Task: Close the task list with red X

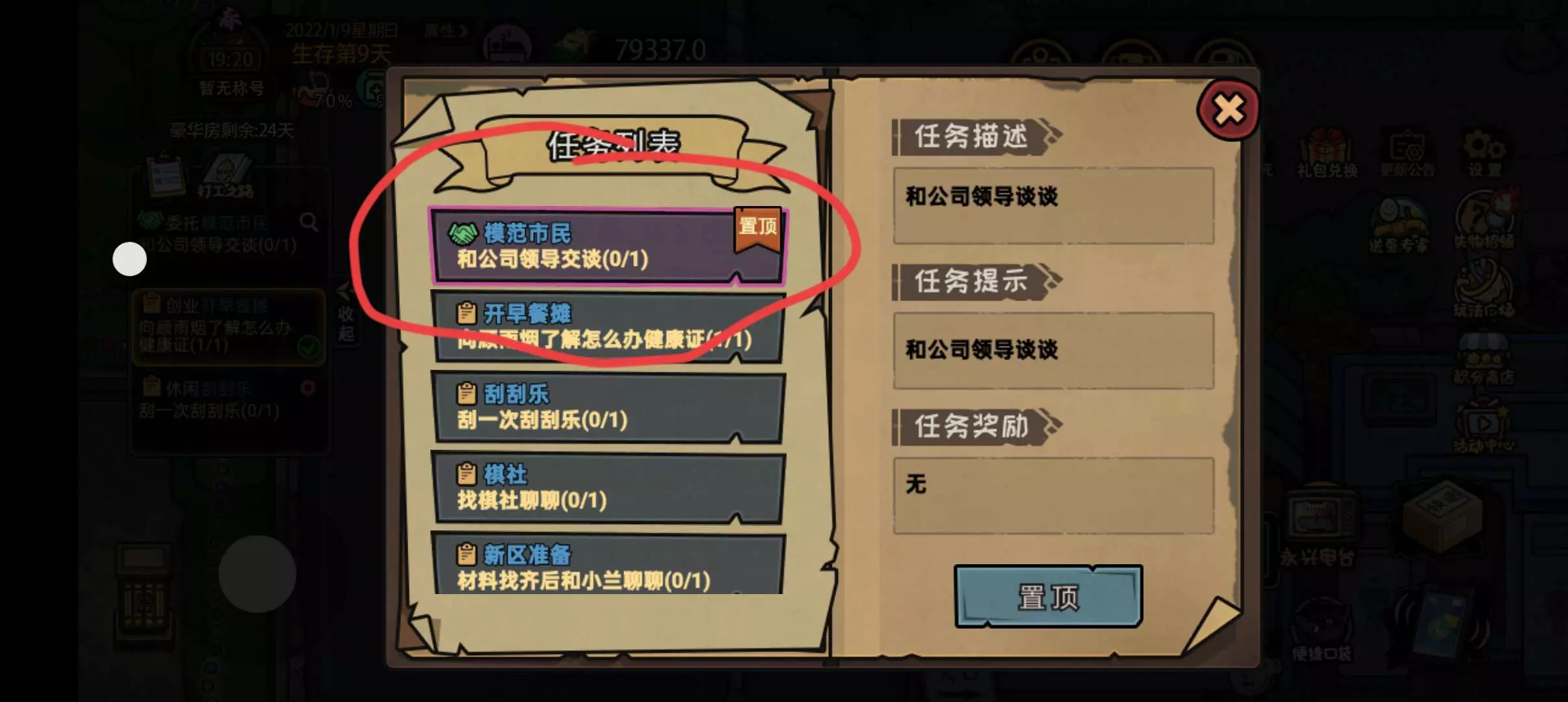Action: point(1227,109)
